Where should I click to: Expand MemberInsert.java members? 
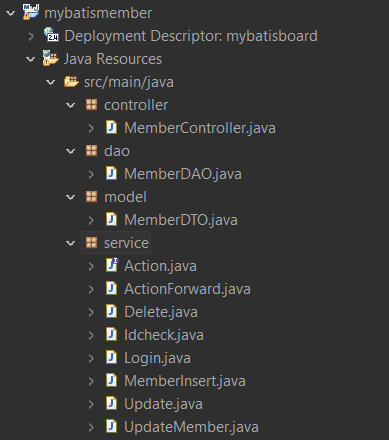tap(91, 381)
